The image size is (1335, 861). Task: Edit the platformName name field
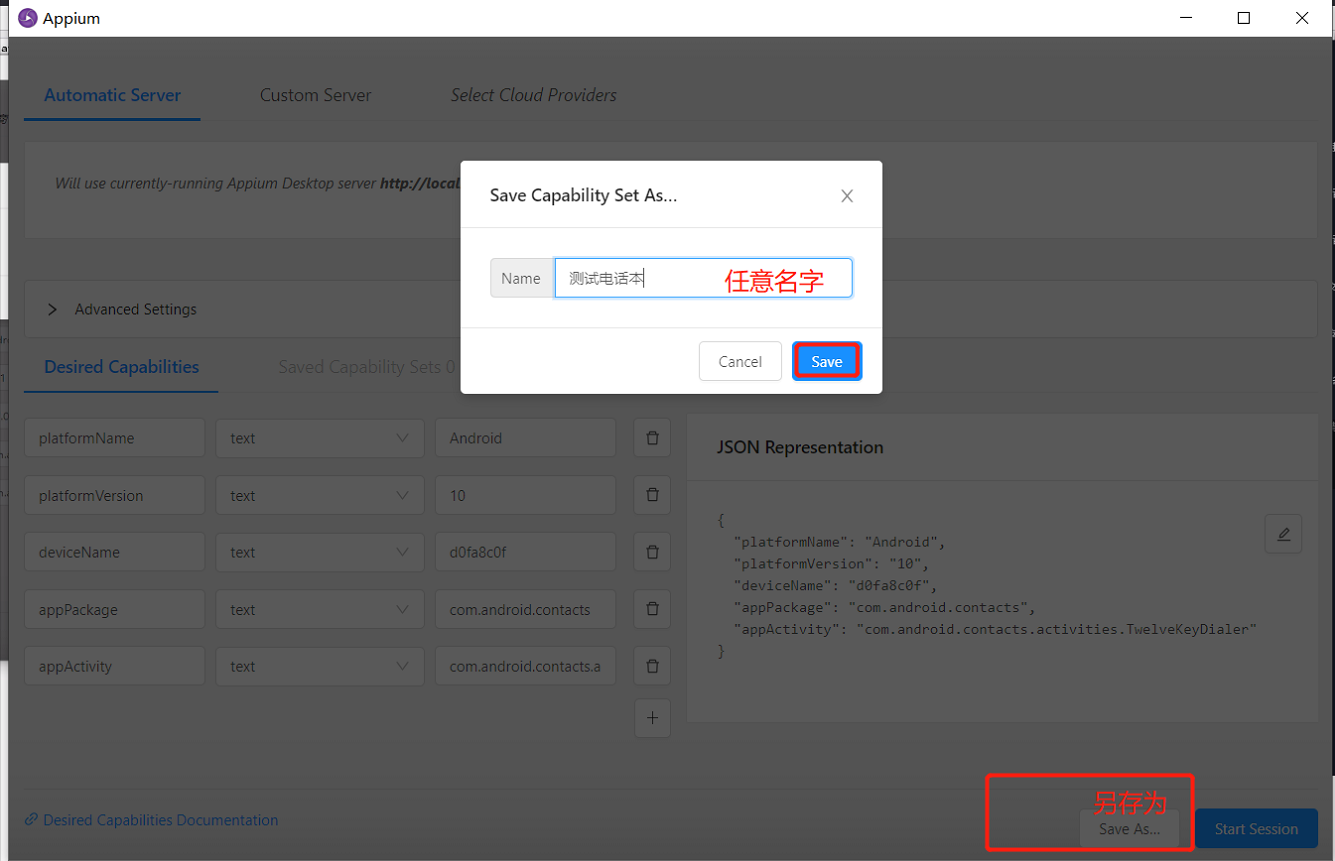pyautogui.click(x=114, y=438)
